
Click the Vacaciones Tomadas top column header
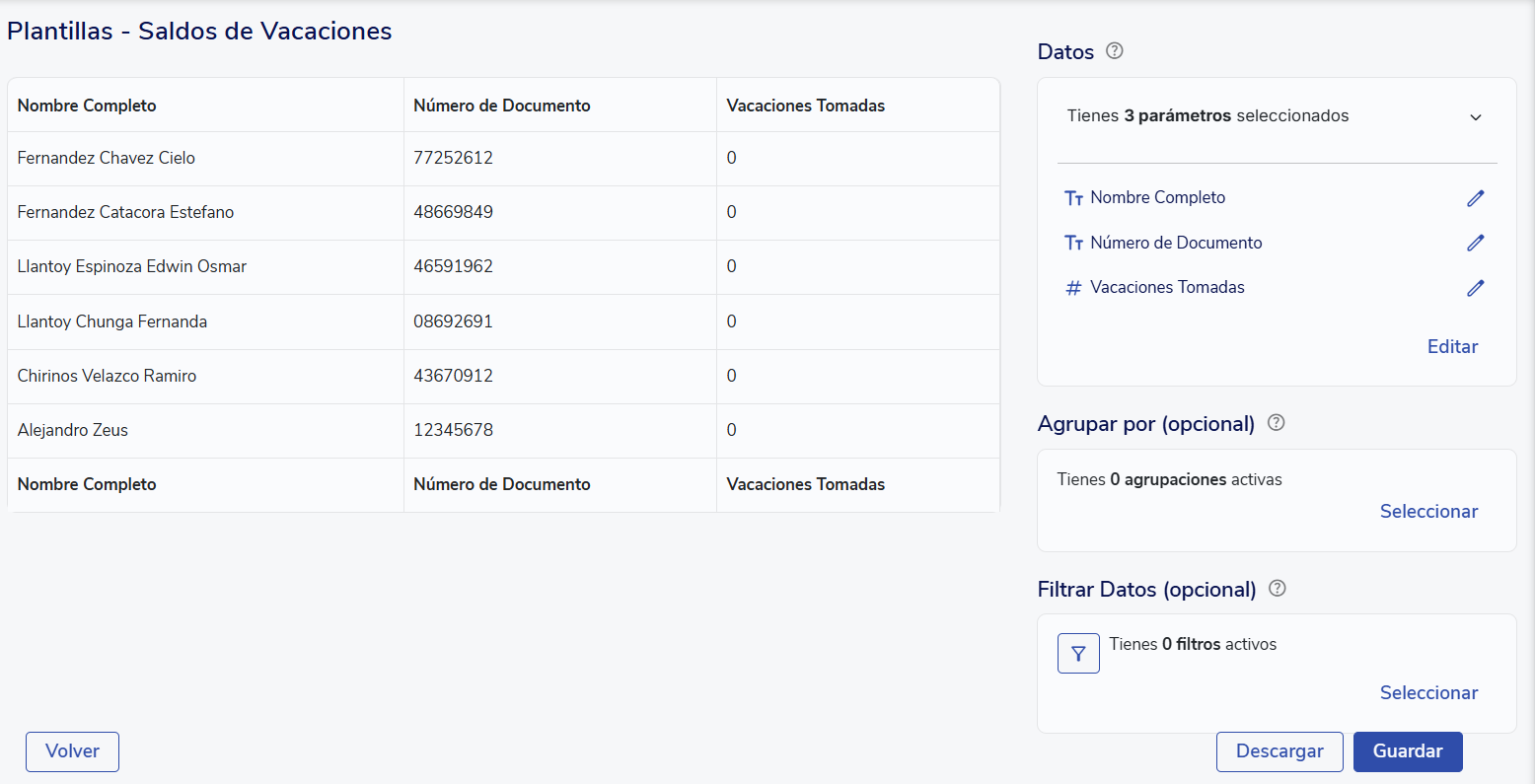coord(805,106)
